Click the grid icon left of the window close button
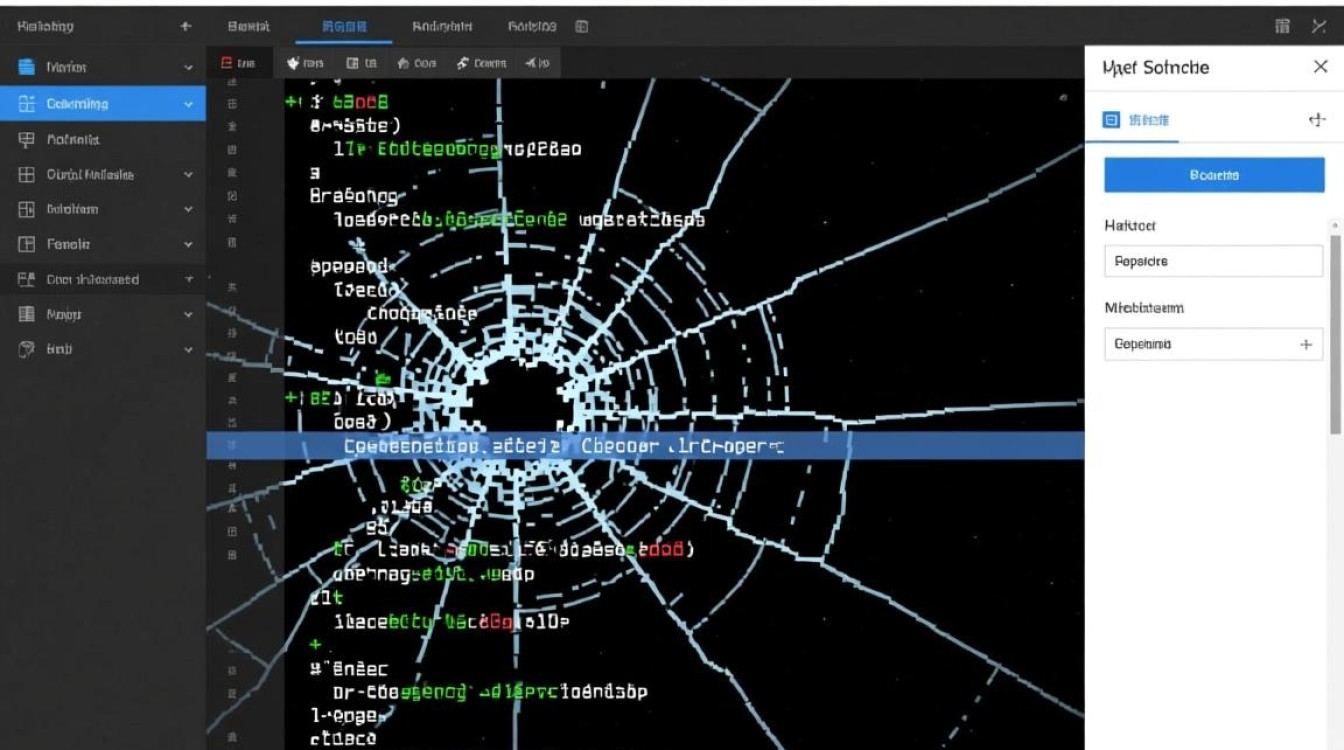The width and height of the screenshot is (1344, 750). tap(1282, 27)
